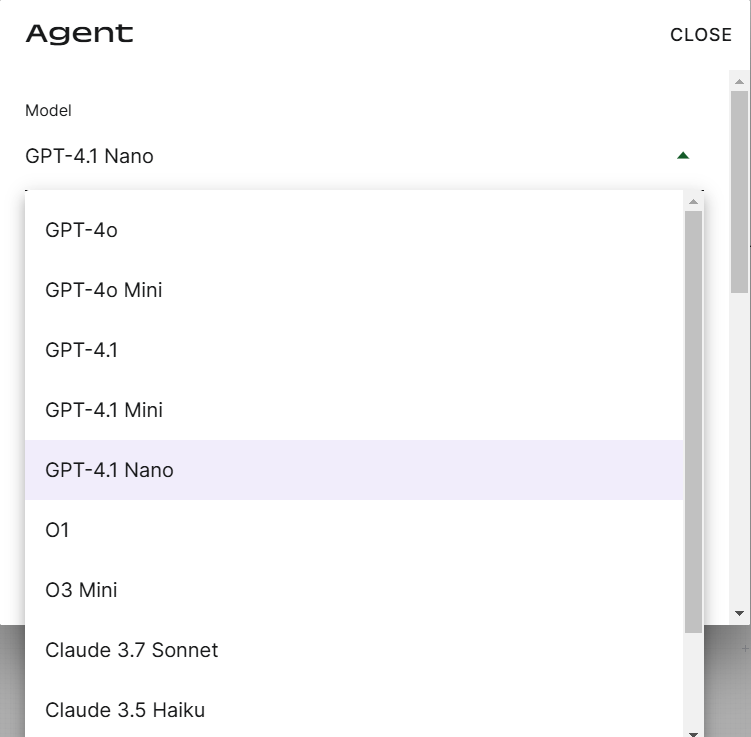This screenshot has width=751, height=737.
Task: Click the dropdown list scroll-up arrow
Action: (693, 202)
